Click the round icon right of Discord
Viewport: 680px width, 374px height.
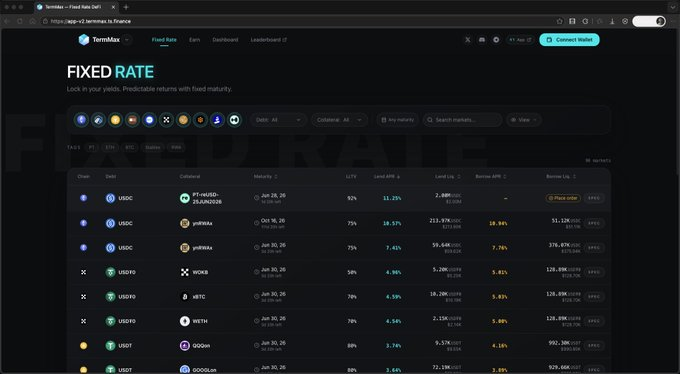pos(496,39)
